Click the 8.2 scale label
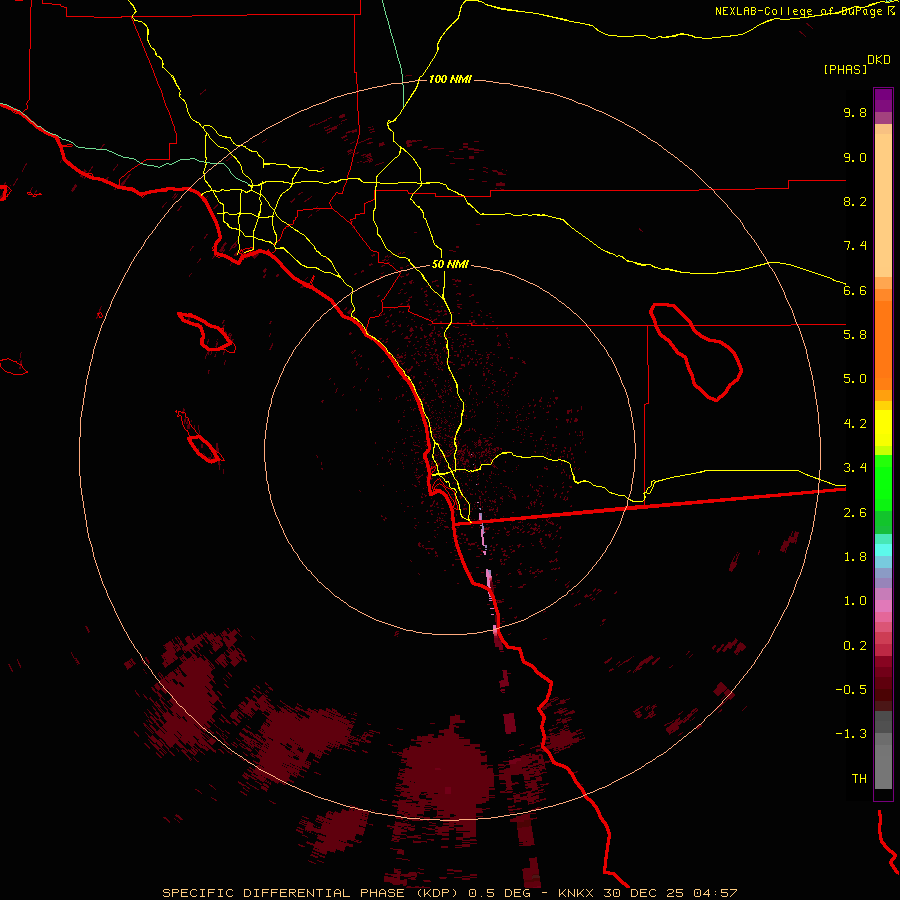The width and height of the screenshot is (900, 900). (855, 201)
